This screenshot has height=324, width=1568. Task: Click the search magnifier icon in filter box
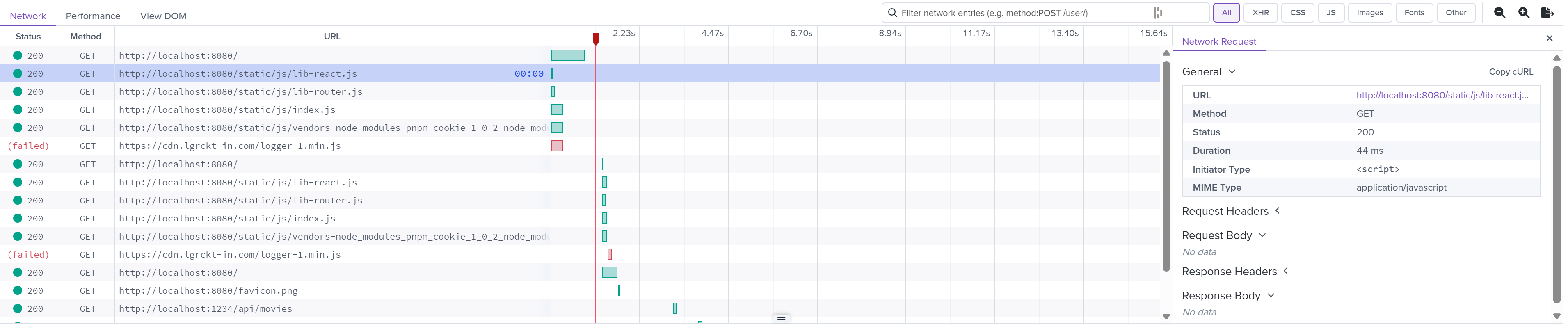pos(892,13)
